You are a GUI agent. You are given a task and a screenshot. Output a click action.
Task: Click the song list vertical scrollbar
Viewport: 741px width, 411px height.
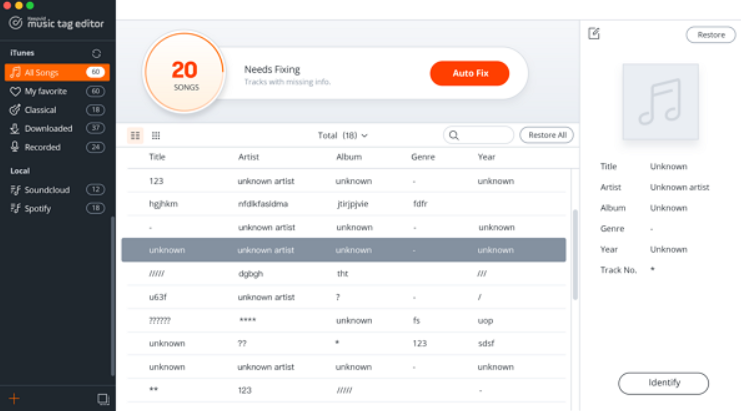[x=574, y=253]
